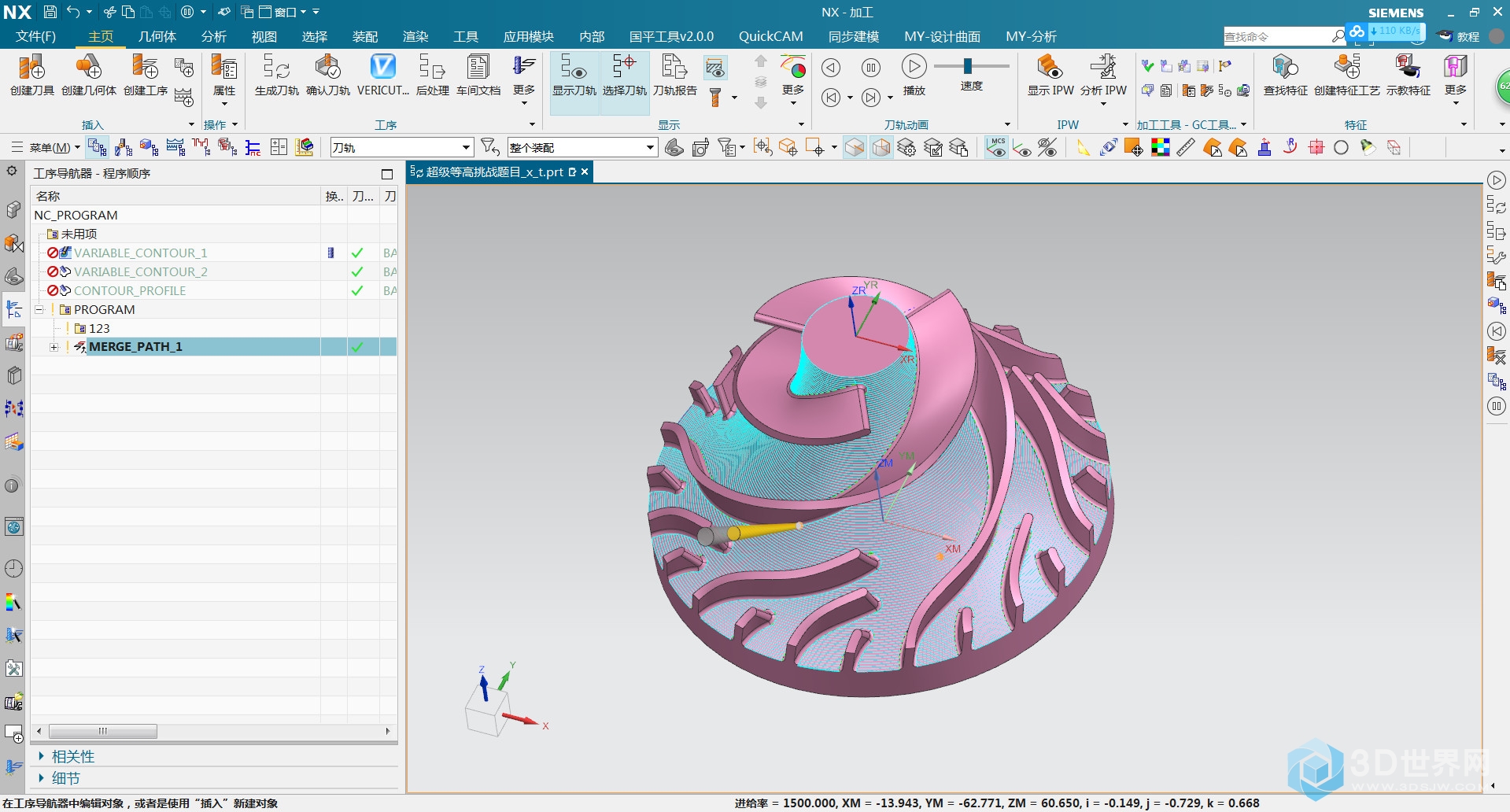
Task: Click the 名称 column header
Action: (176, 197)
